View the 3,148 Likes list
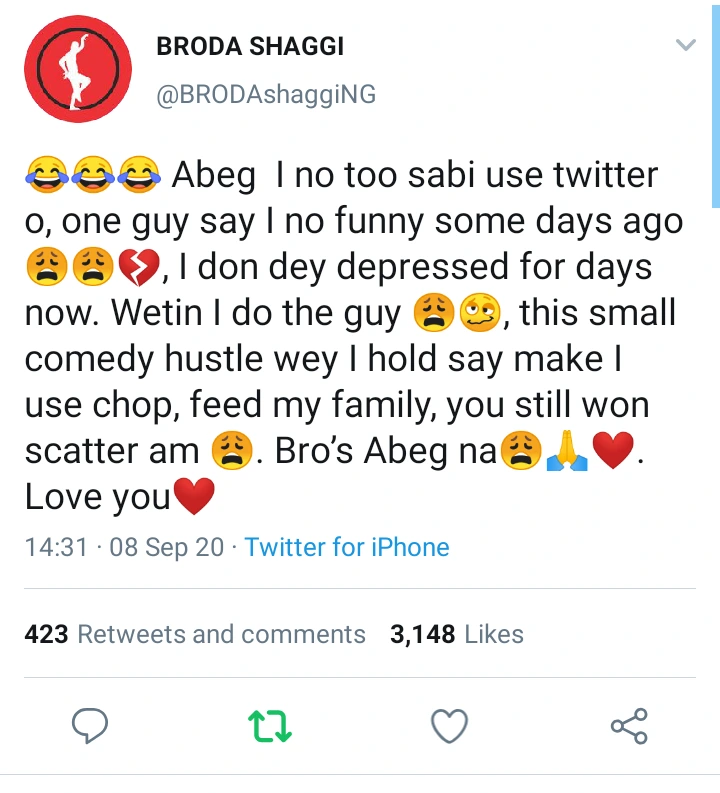Viewport: 720px width, 793px height. [x=457, y=634]
